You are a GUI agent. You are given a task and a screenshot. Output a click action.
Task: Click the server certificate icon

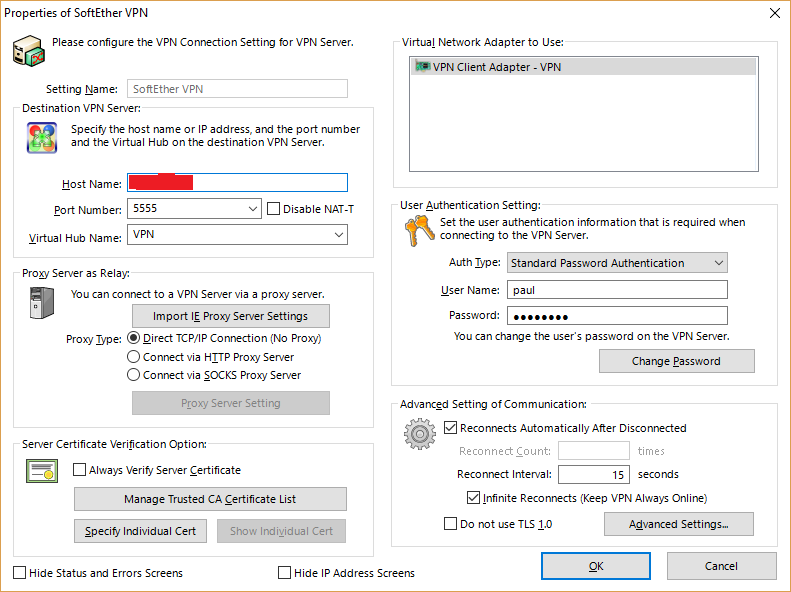42,471
